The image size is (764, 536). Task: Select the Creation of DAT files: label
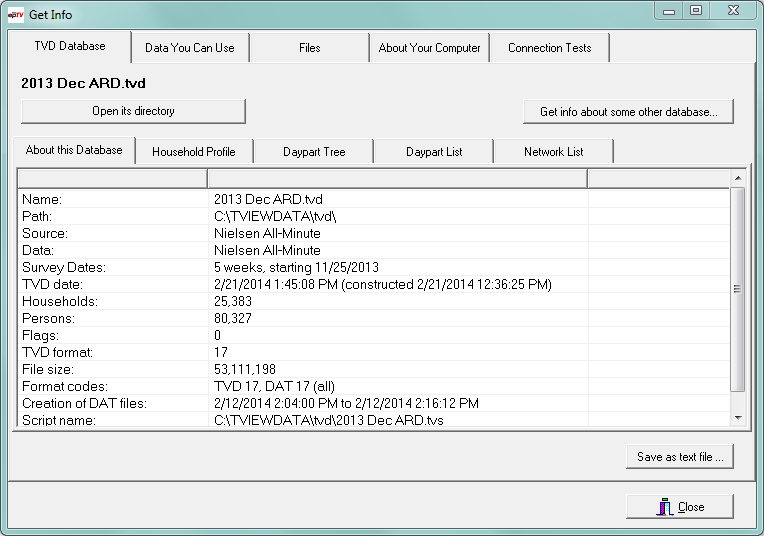84,403
